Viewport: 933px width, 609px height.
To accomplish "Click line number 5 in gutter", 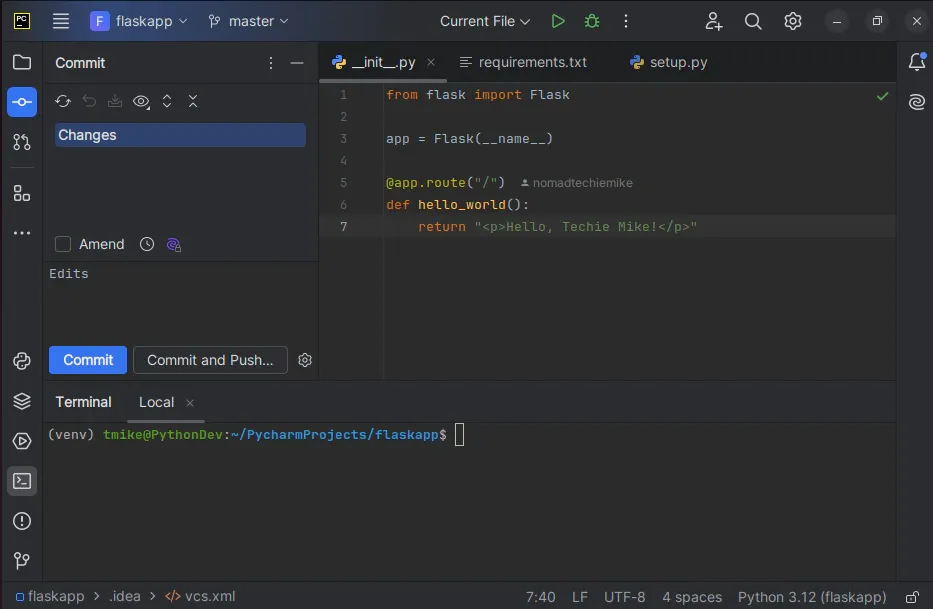I will coord(343,183).
